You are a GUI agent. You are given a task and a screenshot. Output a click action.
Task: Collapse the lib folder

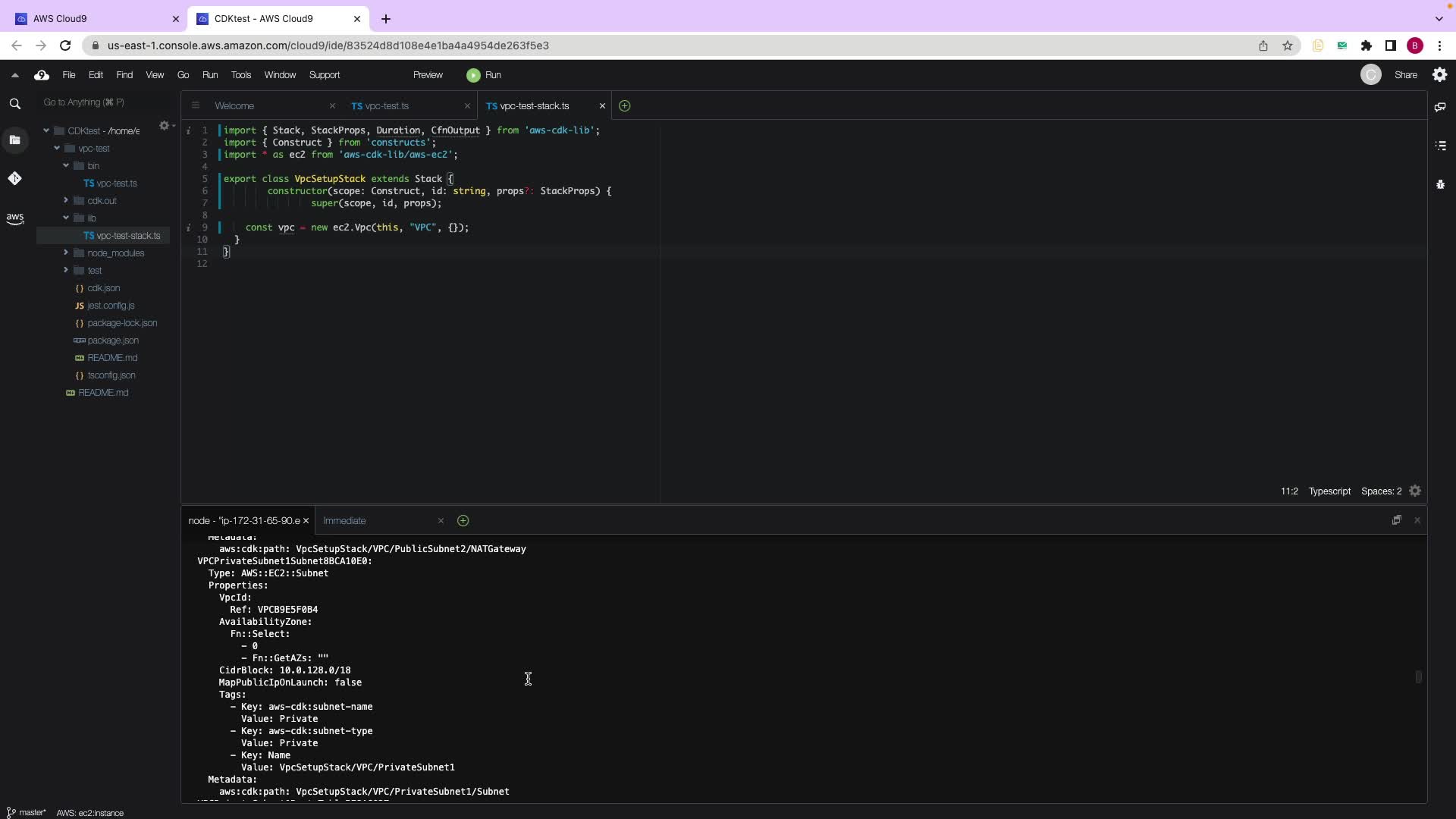[66, 218]
